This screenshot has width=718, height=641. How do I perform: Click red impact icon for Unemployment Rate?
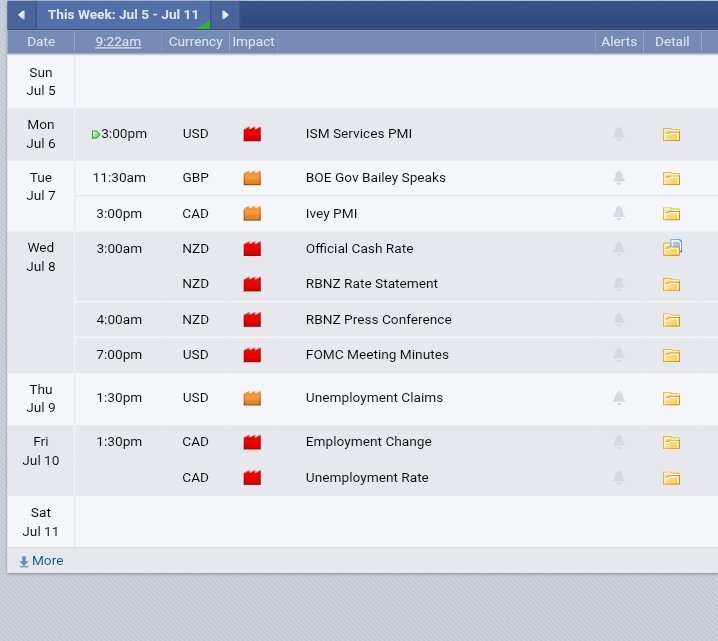coord(252,478)
